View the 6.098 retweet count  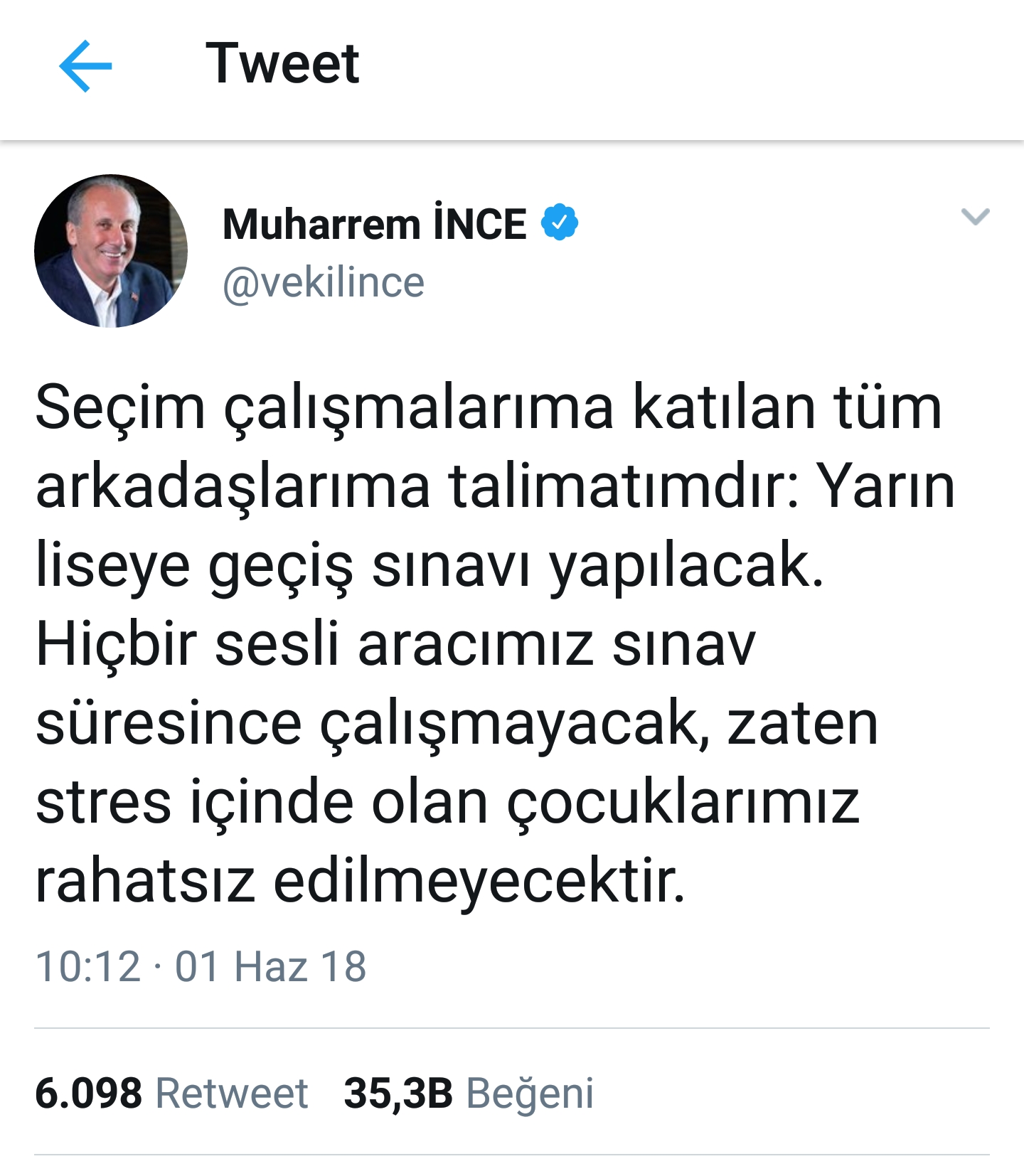pyautogui.click(x=88, y=1093)
